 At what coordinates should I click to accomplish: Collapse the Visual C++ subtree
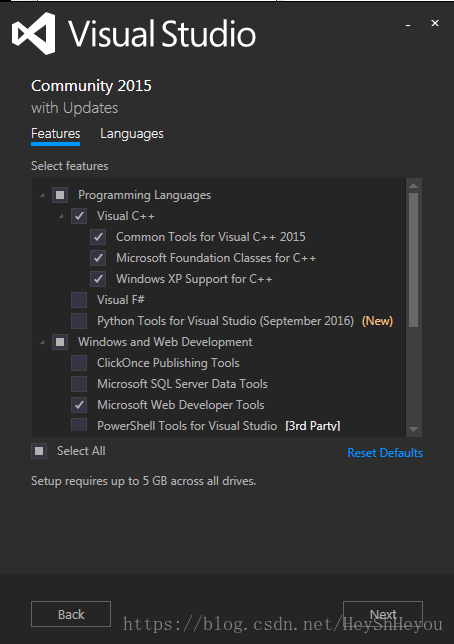[x=61, y=216]
